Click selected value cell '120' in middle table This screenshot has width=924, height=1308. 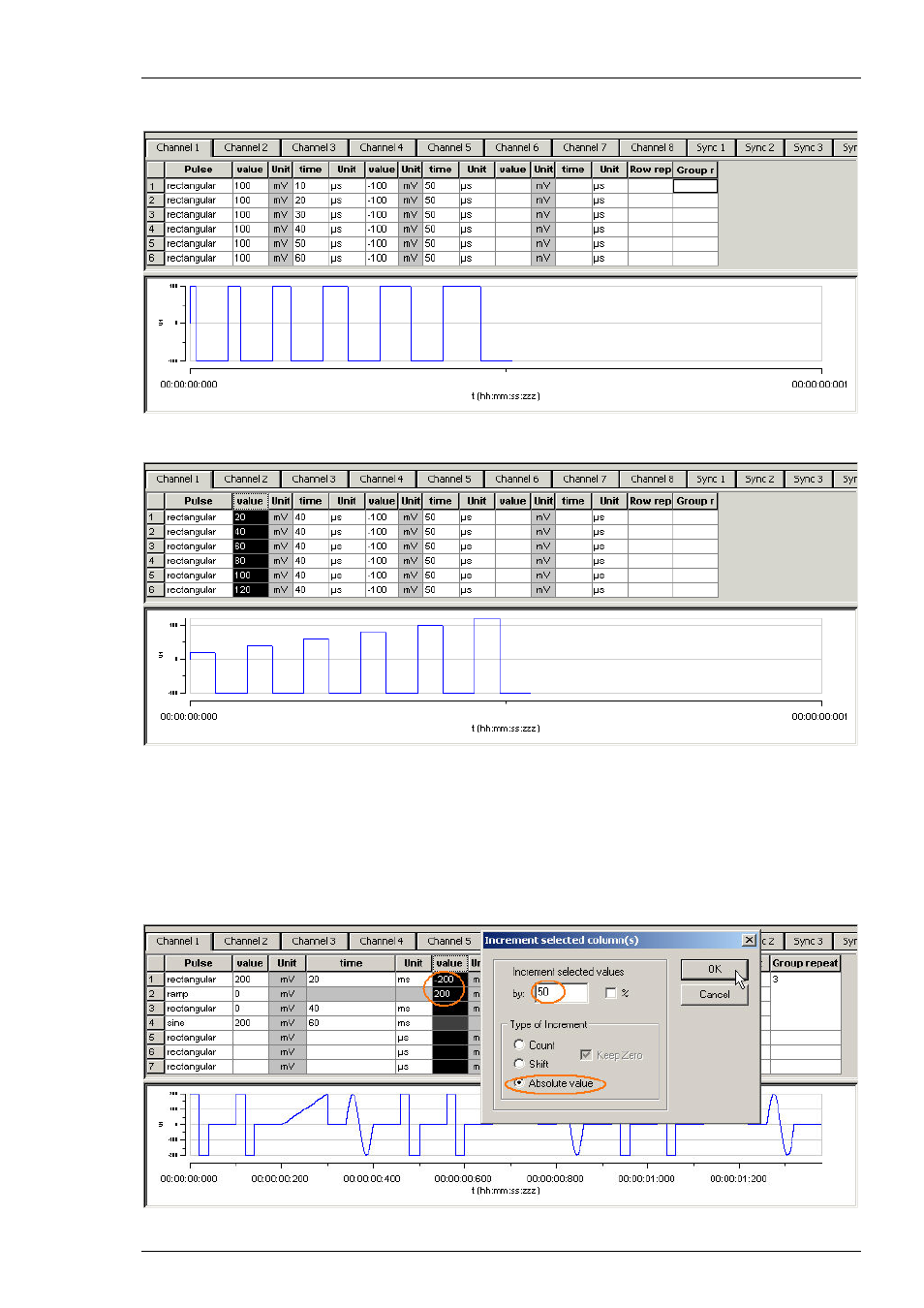(x=250, y=590)
